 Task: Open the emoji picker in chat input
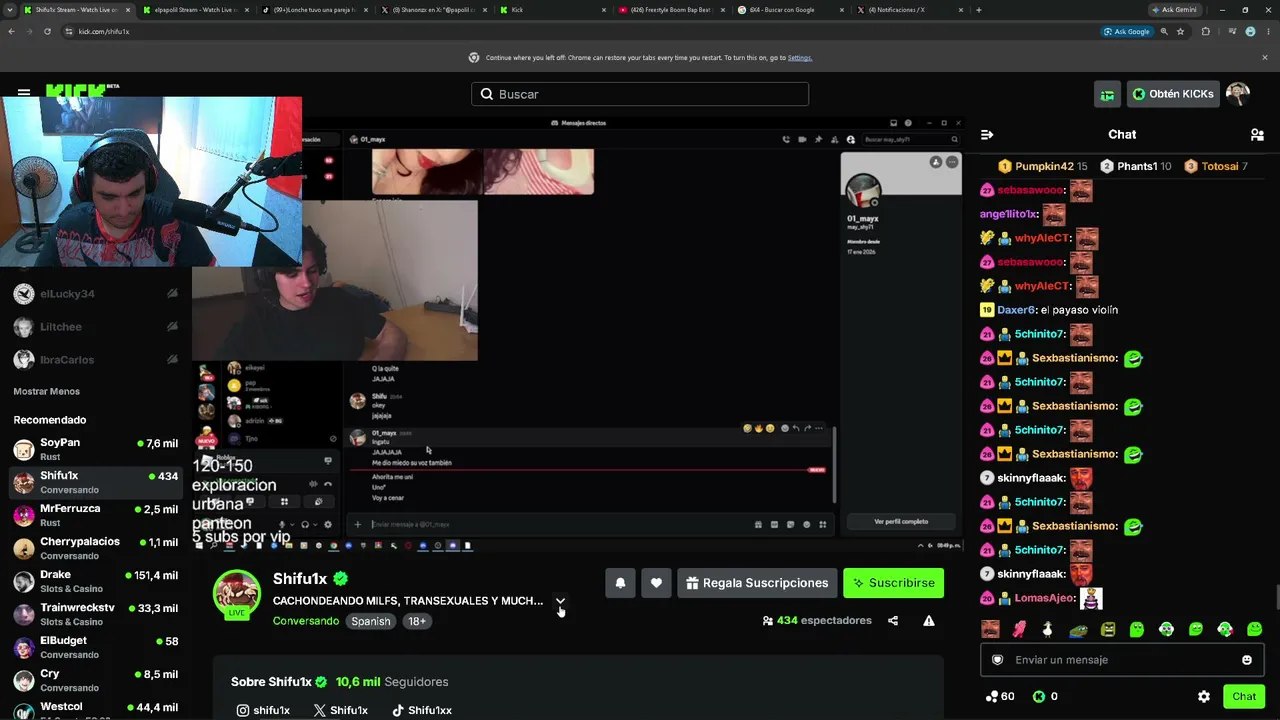coord(1247,660)
